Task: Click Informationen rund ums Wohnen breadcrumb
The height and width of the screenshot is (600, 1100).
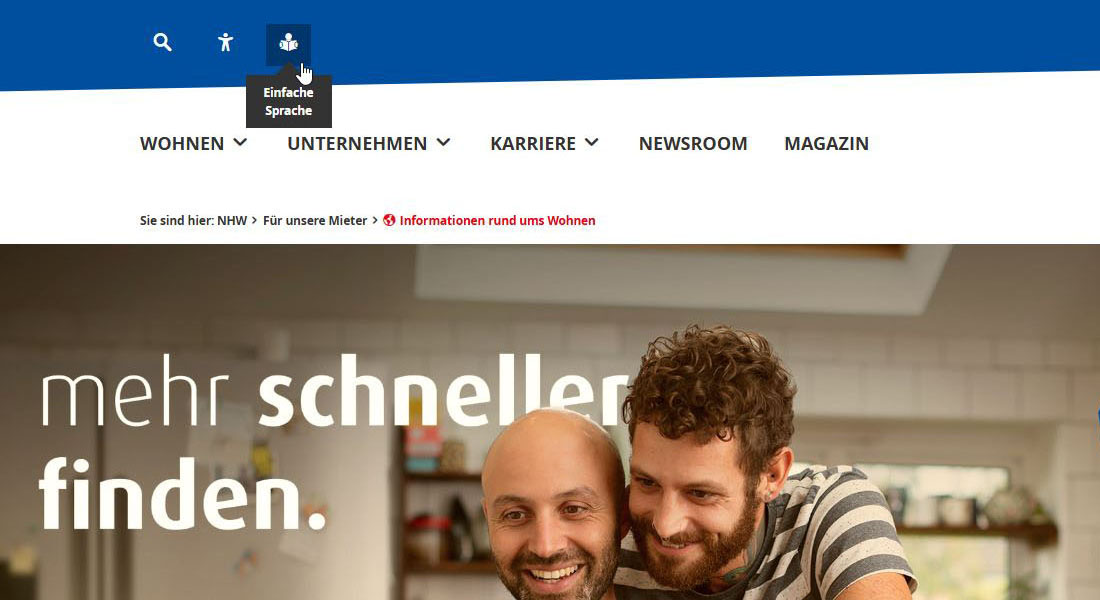Action: click(x=497, y=220)
